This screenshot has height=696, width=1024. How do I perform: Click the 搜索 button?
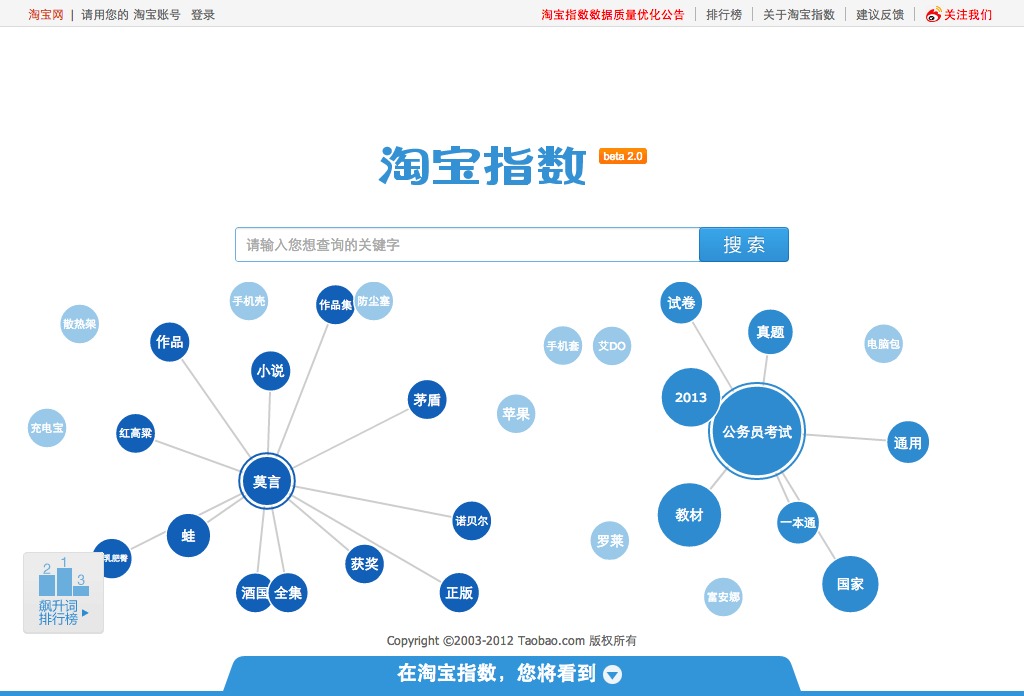click(743, 245)
